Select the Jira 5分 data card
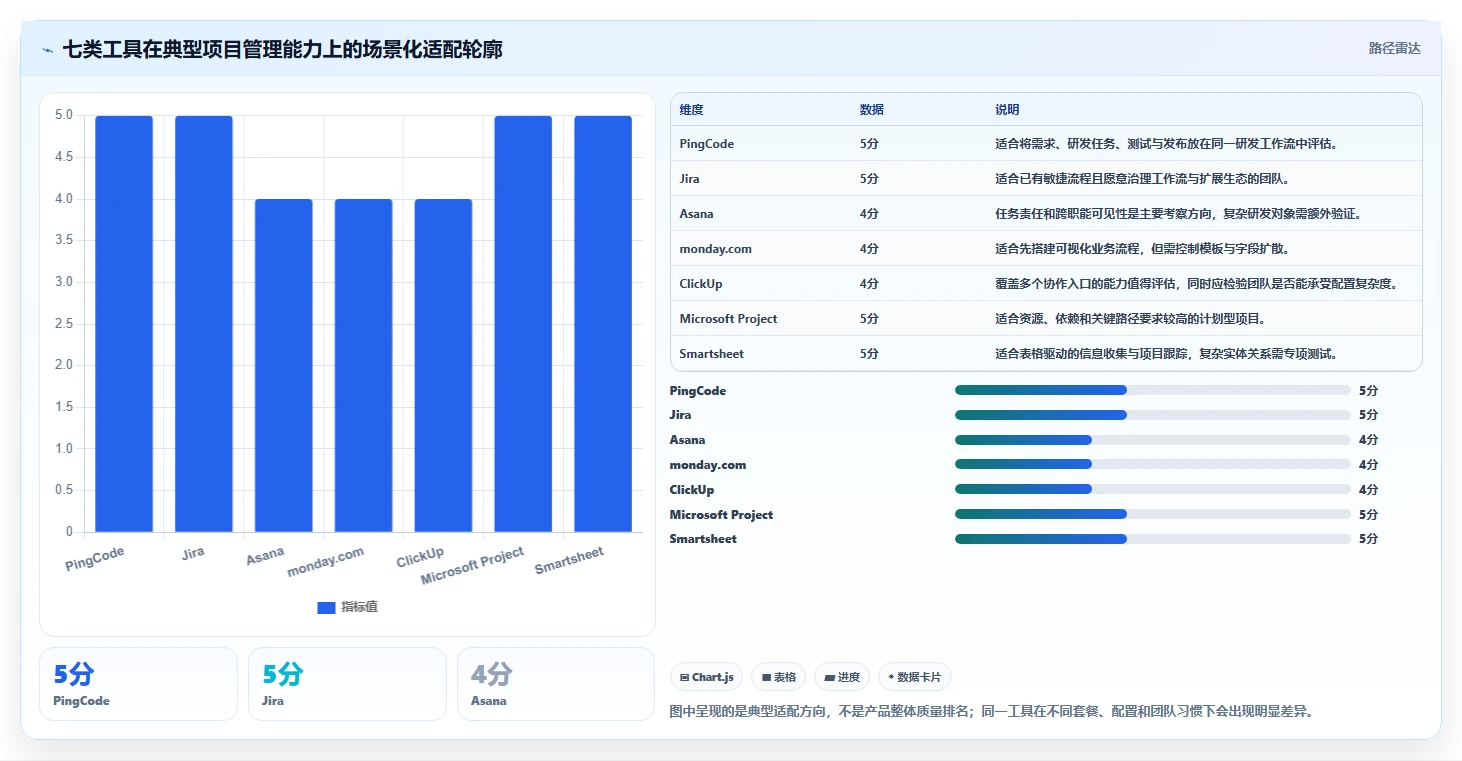 pos(347,684)
